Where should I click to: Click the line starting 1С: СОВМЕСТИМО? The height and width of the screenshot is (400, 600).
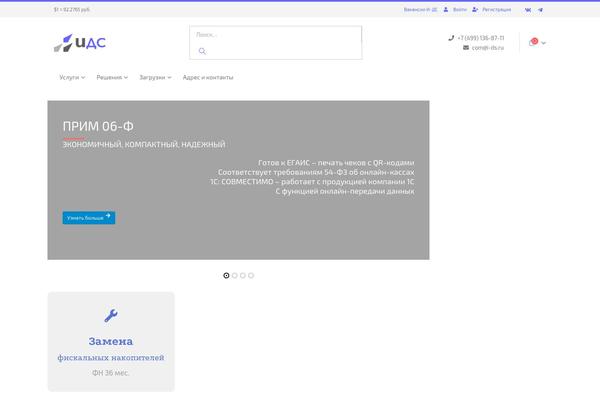click(312, 181)
